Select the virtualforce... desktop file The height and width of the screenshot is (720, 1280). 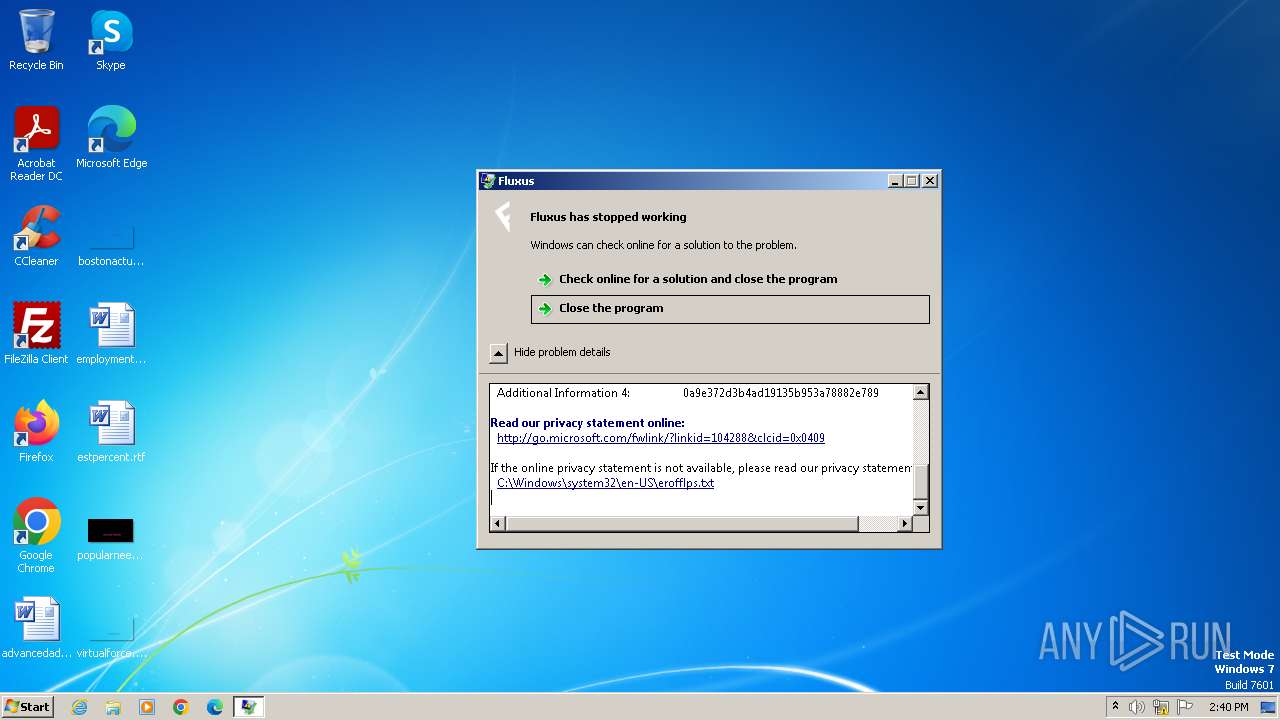pyautogui.click(x=111, y=635)
